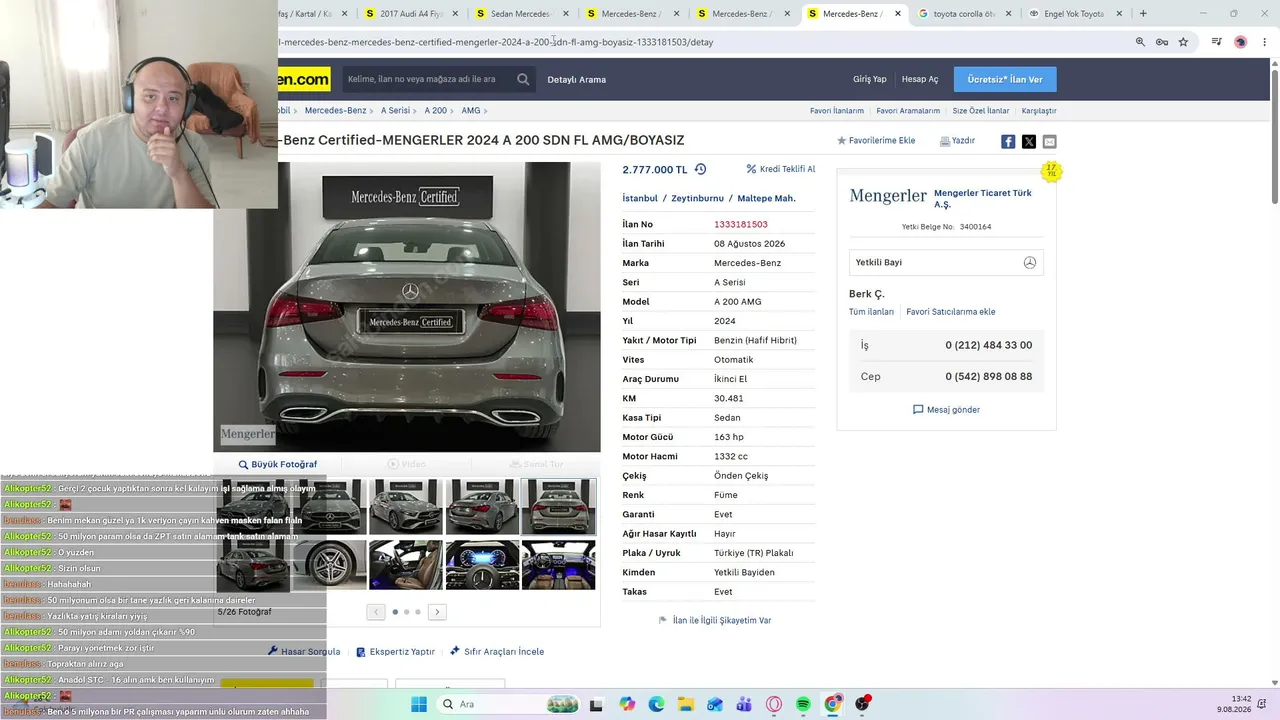Open the Video tab under the photo
The width and height of the screenshot is (1280, 720).
click(x=407, y=464)
